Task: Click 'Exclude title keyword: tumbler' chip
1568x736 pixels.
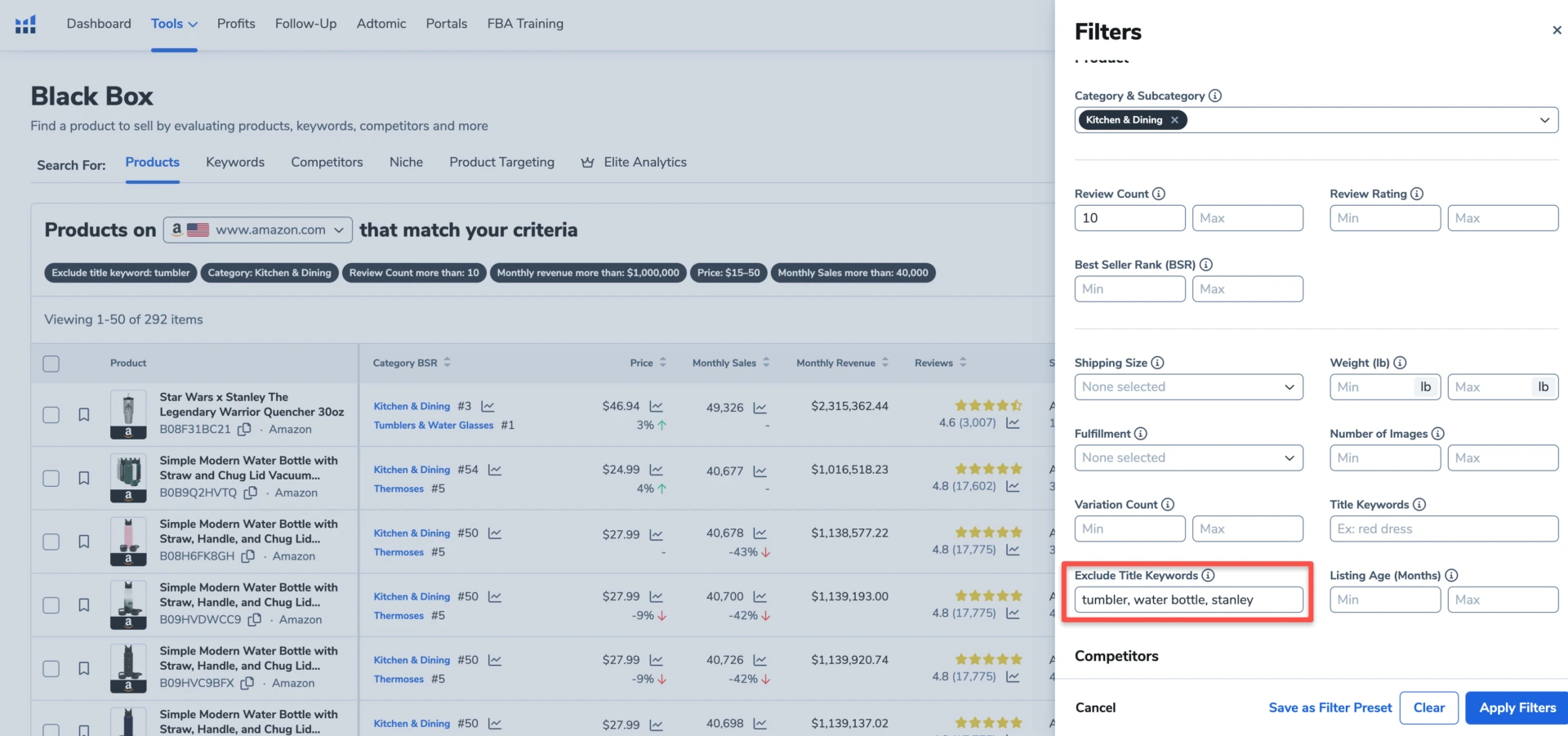Action: 121,273
